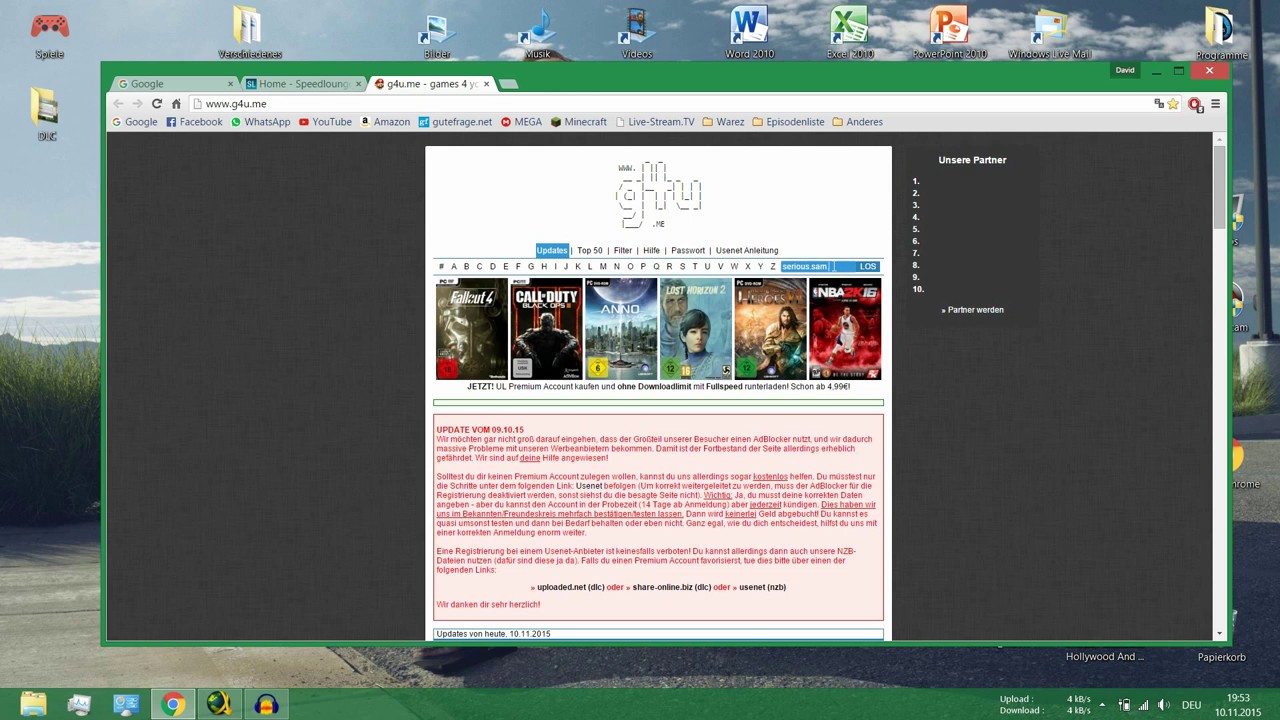Image resolution: width=1280 pixels, height=720 pixels.
Task: Open the DLC desktop folder
Action: (46, 114)
